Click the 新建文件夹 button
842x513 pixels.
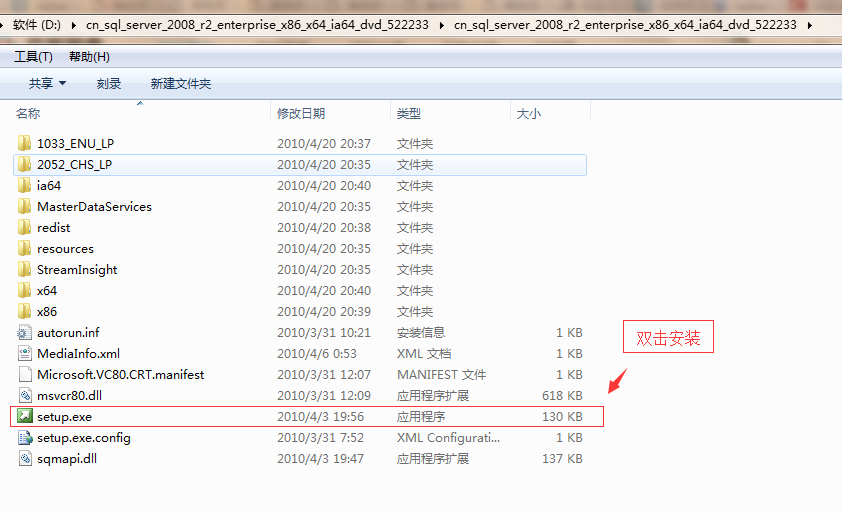point(180,83)
